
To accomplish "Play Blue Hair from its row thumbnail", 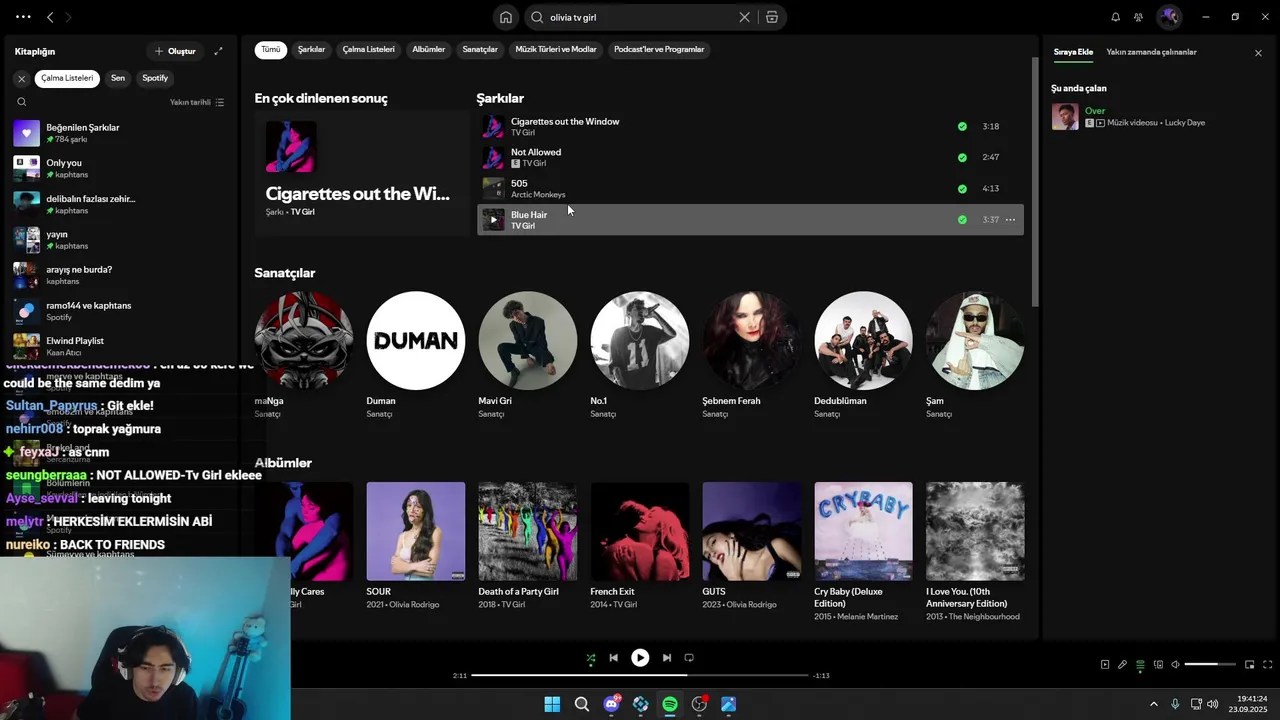I will coord(493,220).
